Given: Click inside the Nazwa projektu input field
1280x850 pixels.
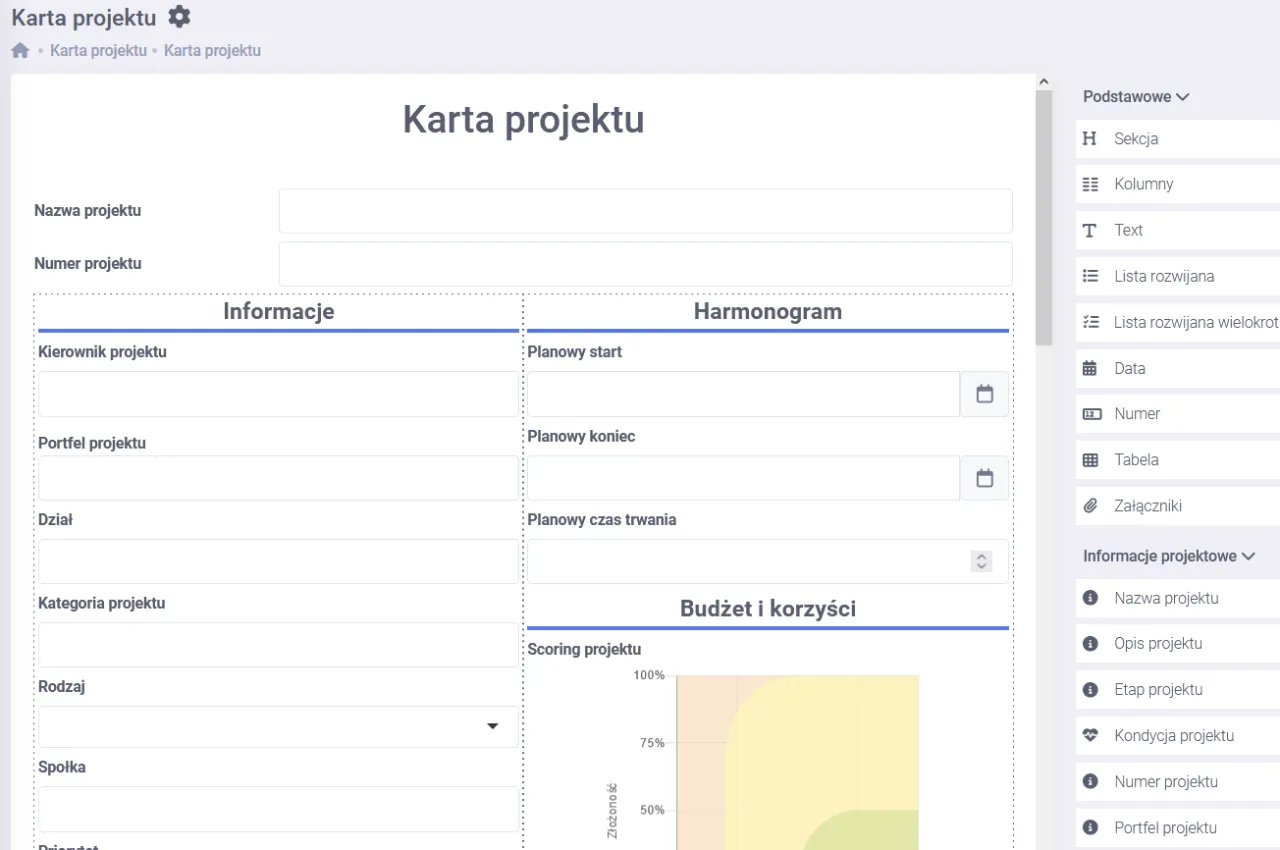Looking at the screenshot, I should point(645,211).
